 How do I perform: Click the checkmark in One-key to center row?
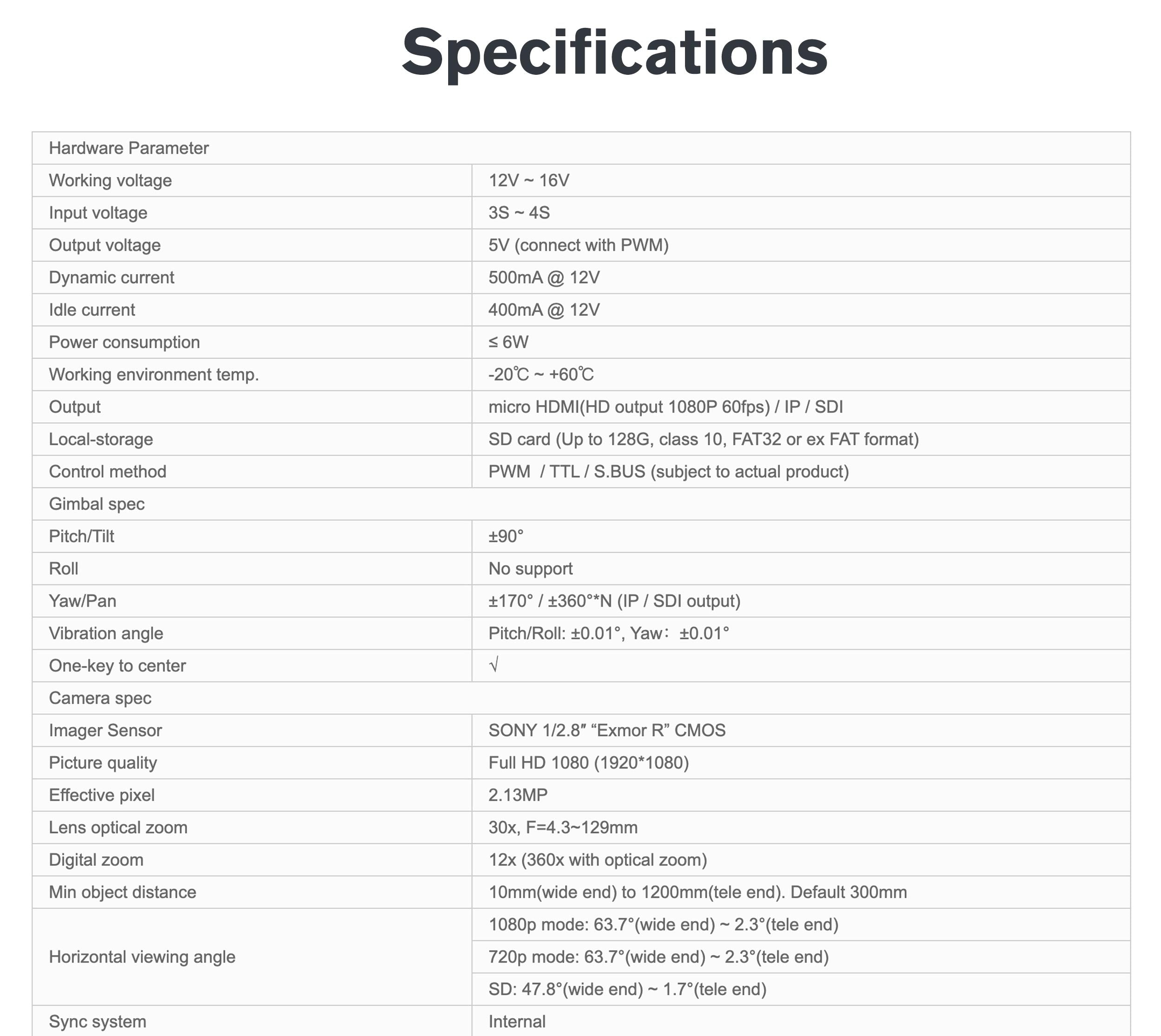tap(494, 664)
